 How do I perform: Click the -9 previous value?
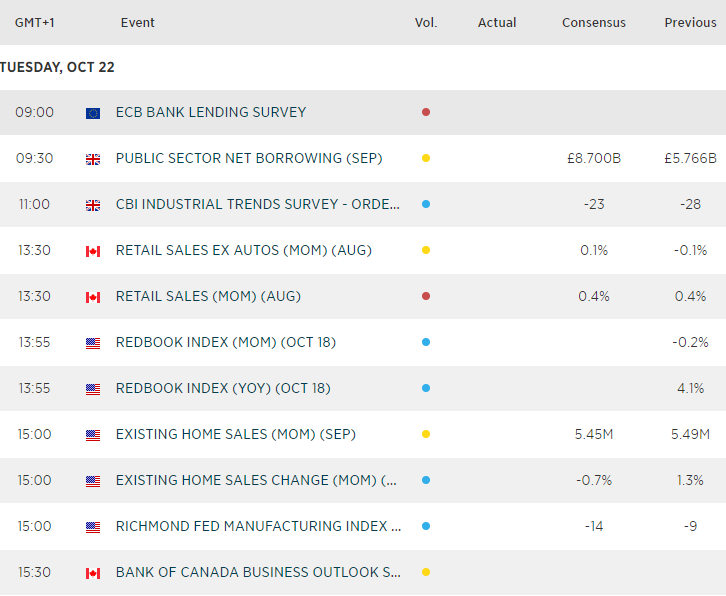pos(690,526)
